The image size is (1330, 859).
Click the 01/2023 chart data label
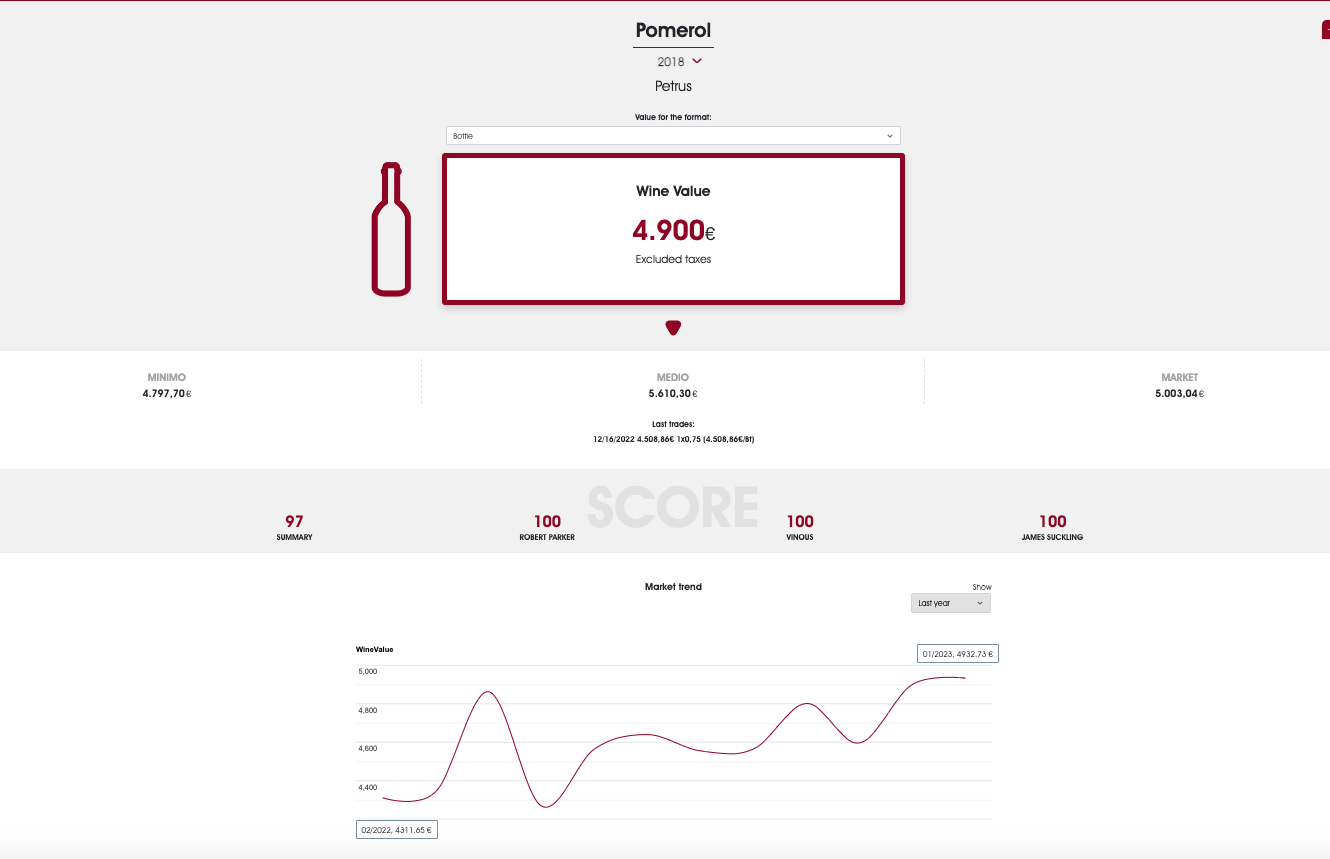pos(958,653)
